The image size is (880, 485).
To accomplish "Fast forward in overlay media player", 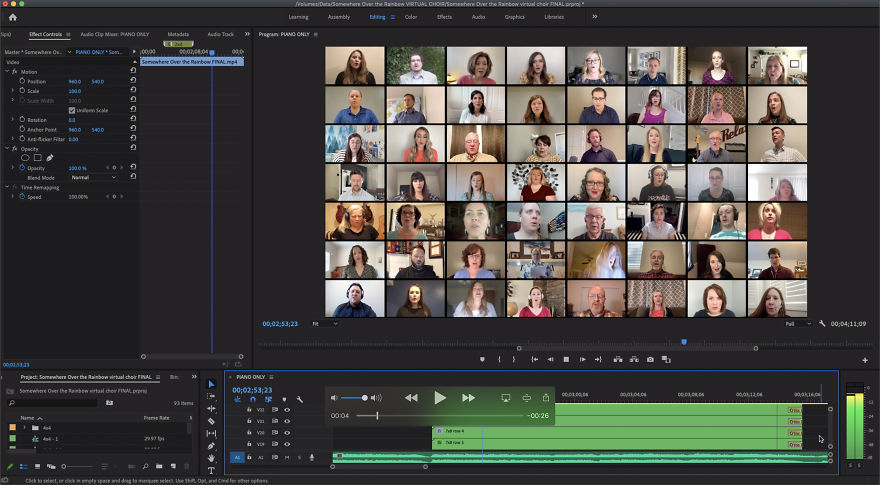I will tap(469, 398).
